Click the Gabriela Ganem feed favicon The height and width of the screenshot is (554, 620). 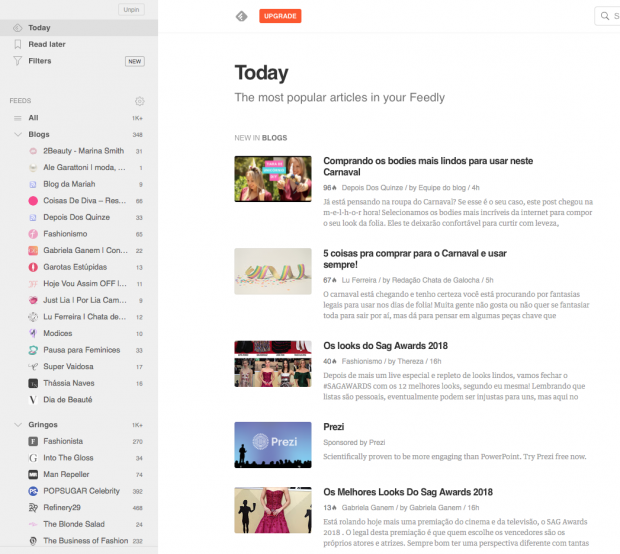[33, 251]
